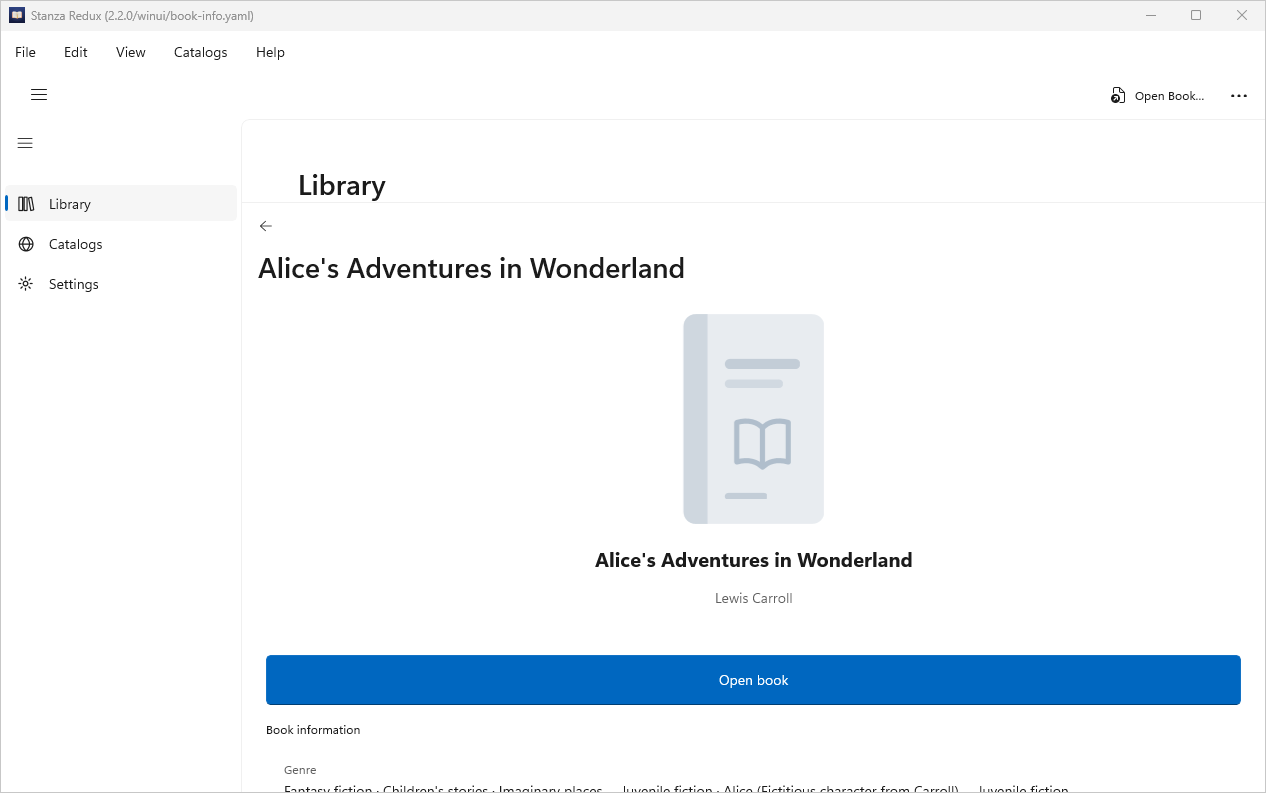Select Catalogs in the sidebar
1266x793 pixels.
(121, 244)
